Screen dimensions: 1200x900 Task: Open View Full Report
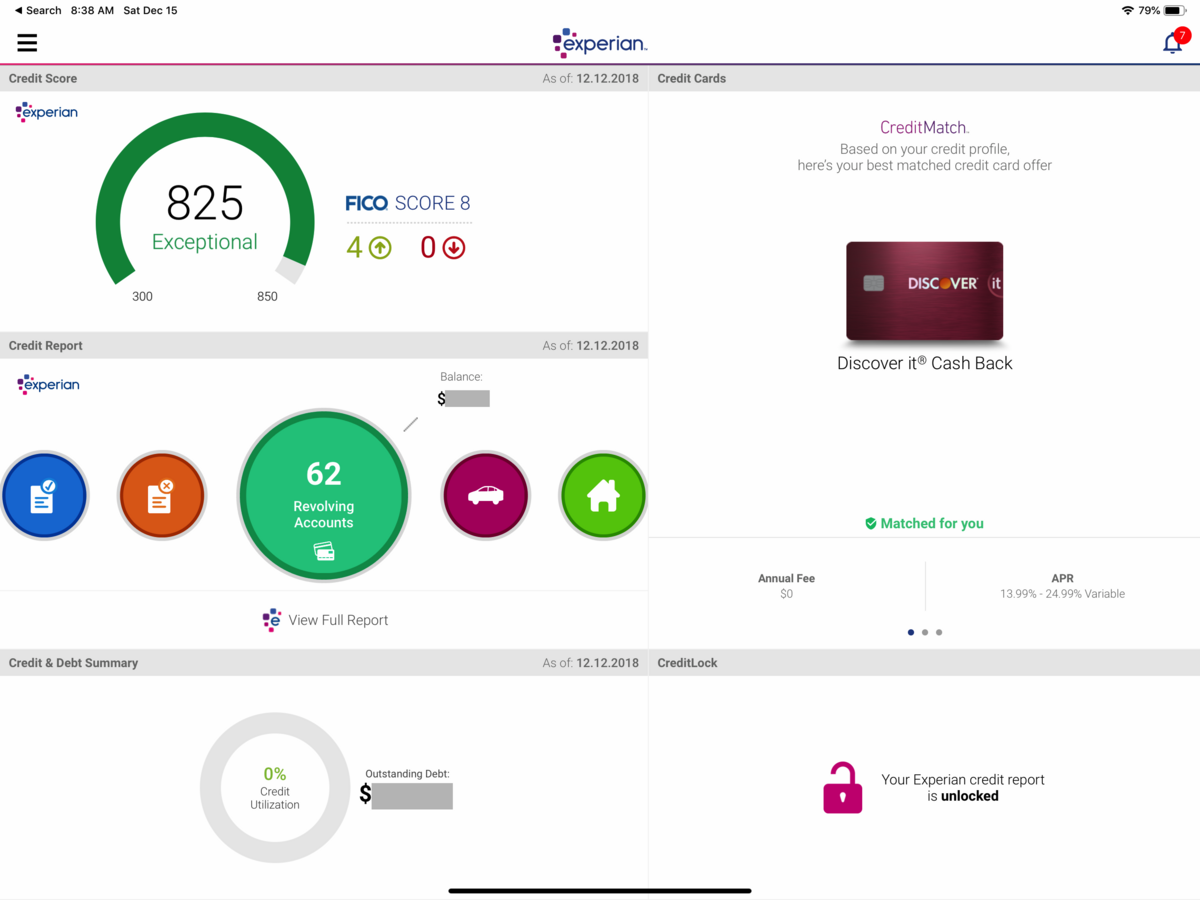coord(324,620)
